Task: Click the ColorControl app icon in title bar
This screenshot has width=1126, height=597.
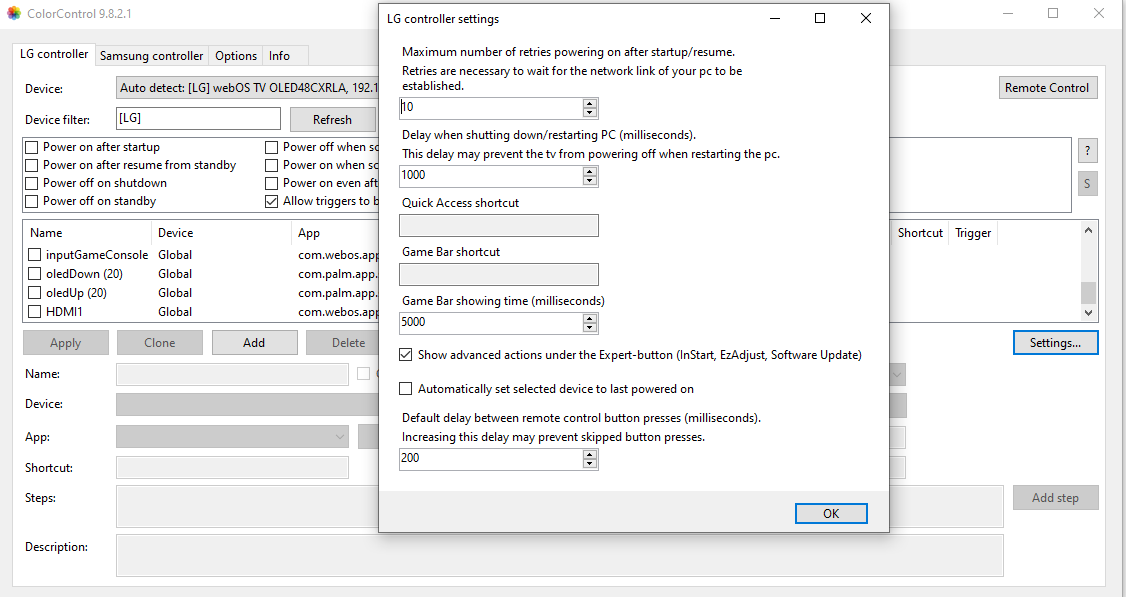Action: [13, 13]
